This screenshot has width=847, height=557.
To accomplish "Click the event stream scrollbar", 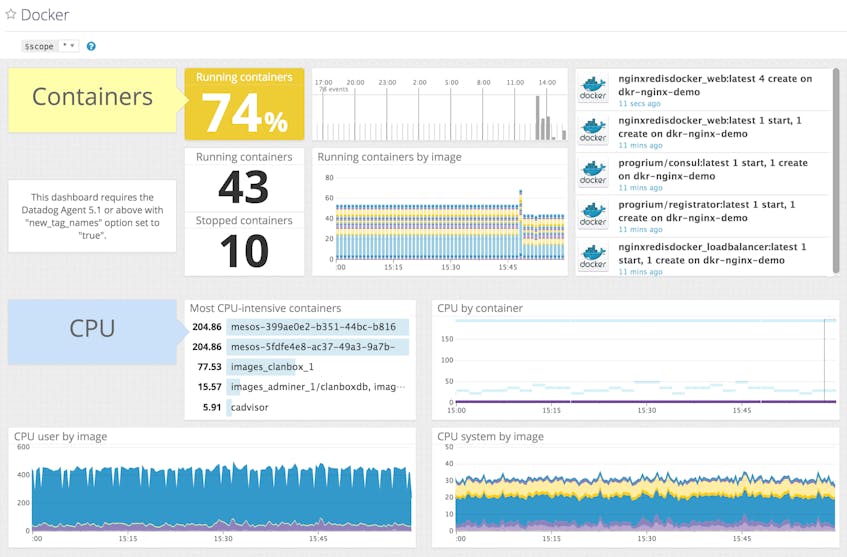I will click(x=836, y=172).
